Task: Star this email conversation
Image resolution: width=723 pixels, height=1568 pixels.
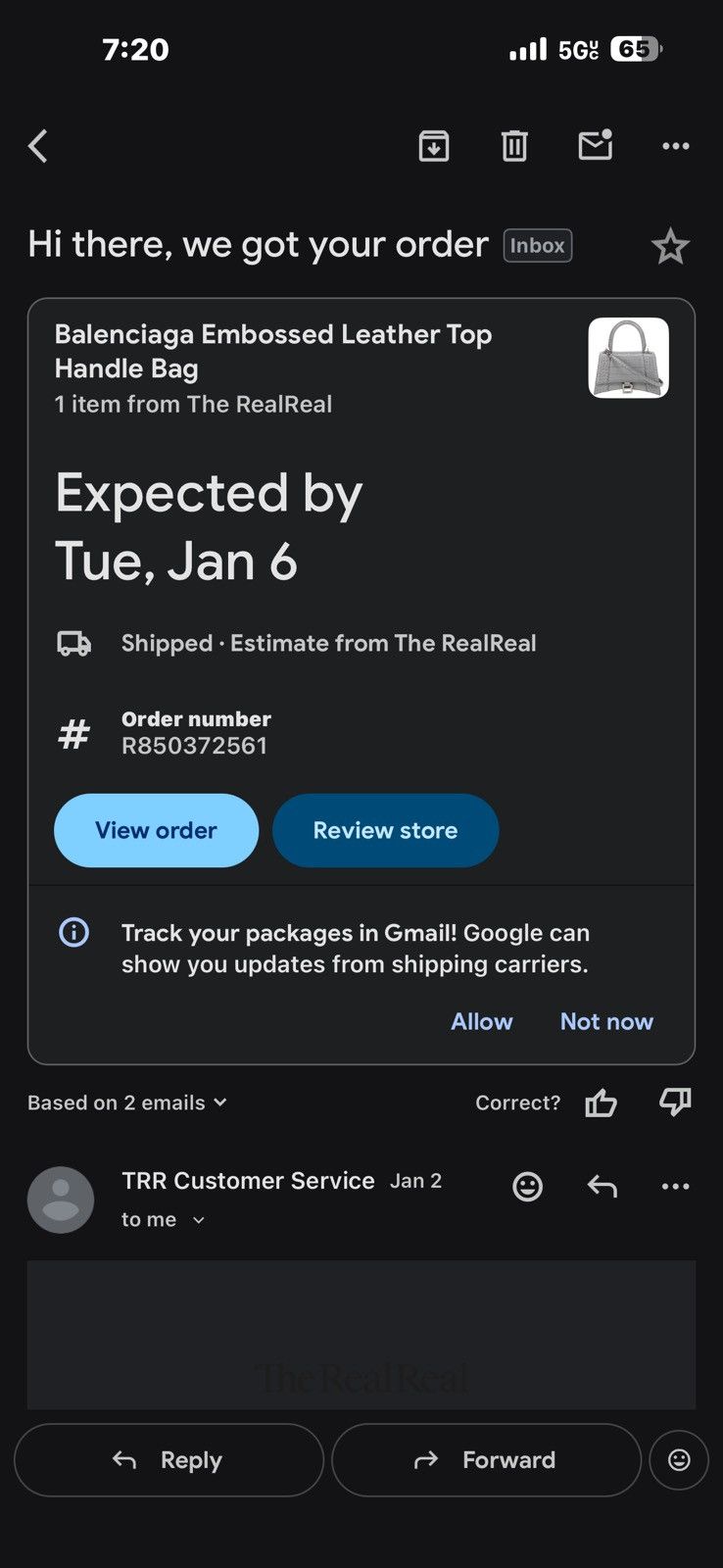Action: click(670, 246)
